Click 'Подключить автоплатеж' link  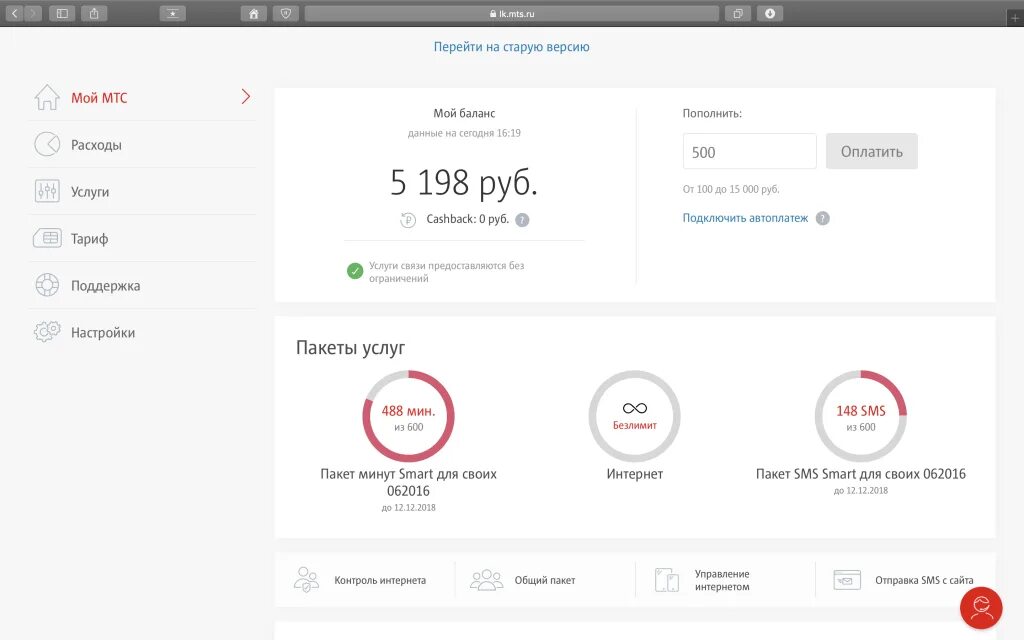tap(745, 218)
